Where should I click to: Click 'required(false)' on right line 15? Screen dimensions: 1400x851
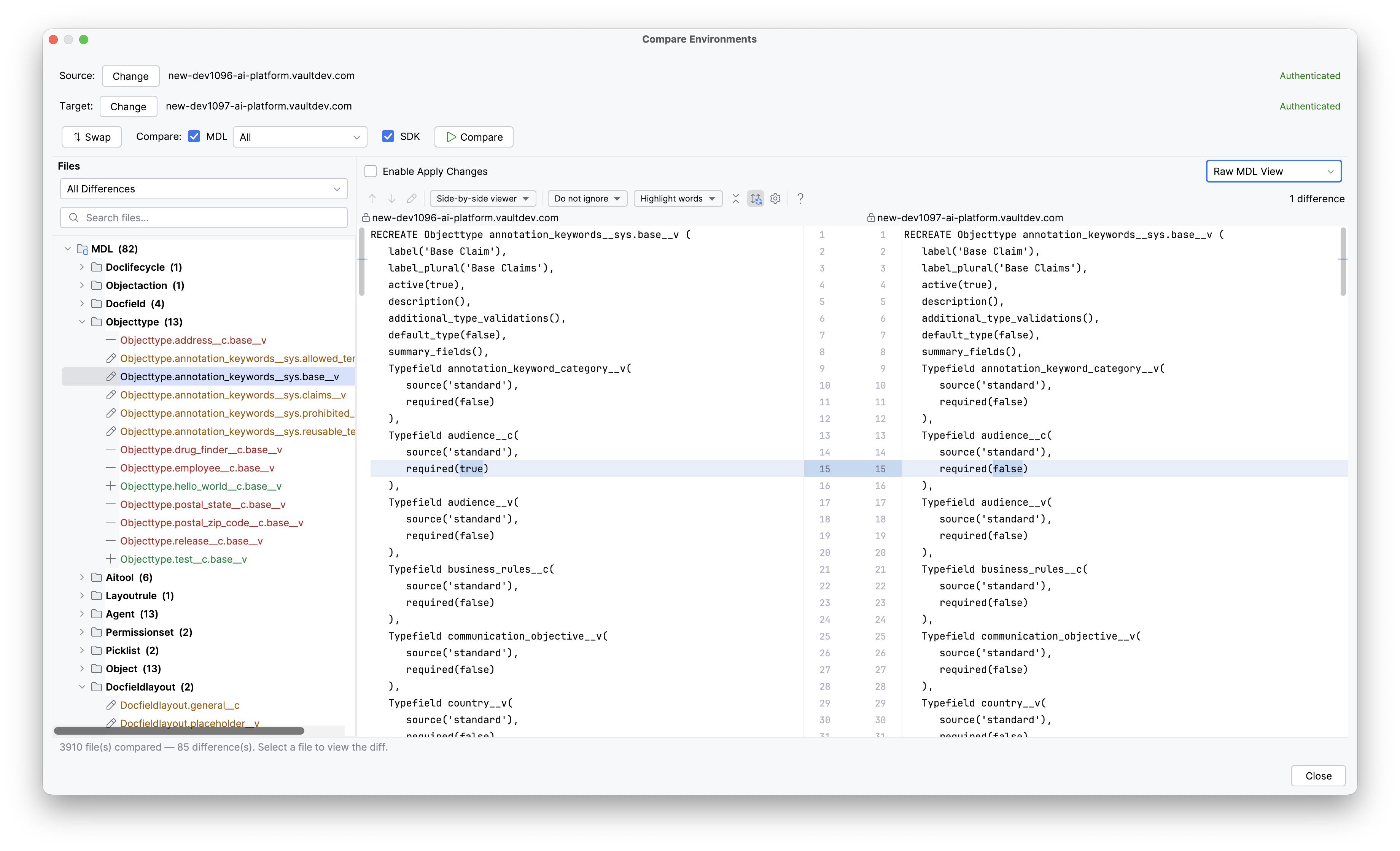(983, 469)
